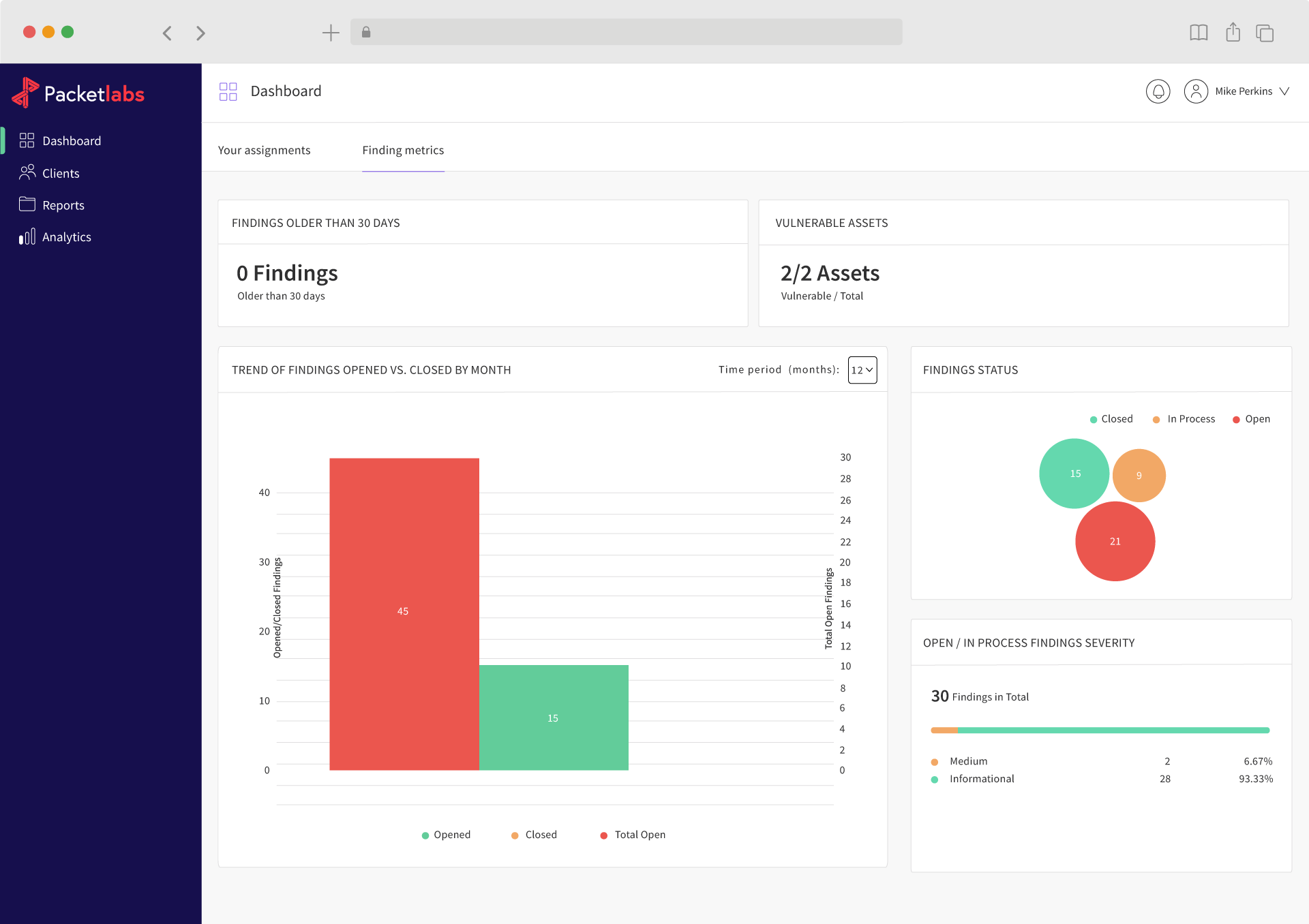Click the grid icon beside Dashboard title

pos(227,91)
